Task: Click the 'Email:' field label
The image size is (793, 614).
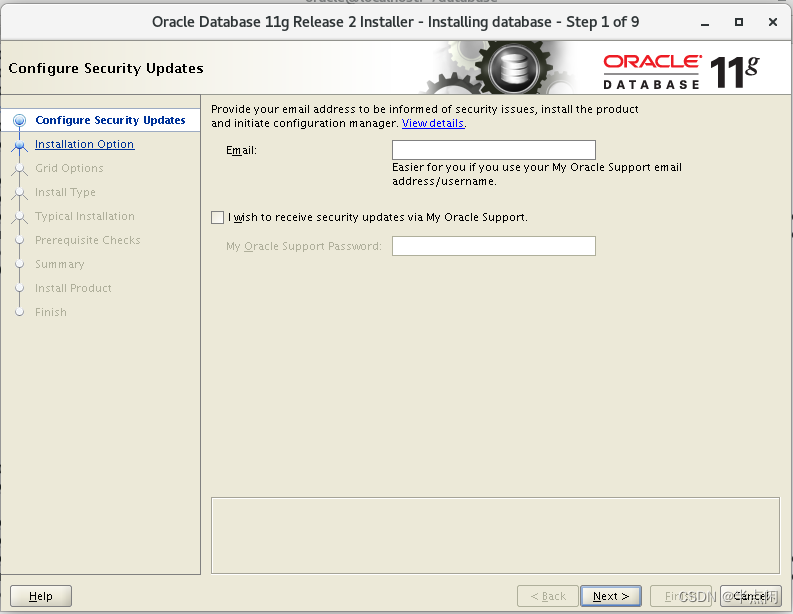Action: pyautogui.click(x=241, y=150)
